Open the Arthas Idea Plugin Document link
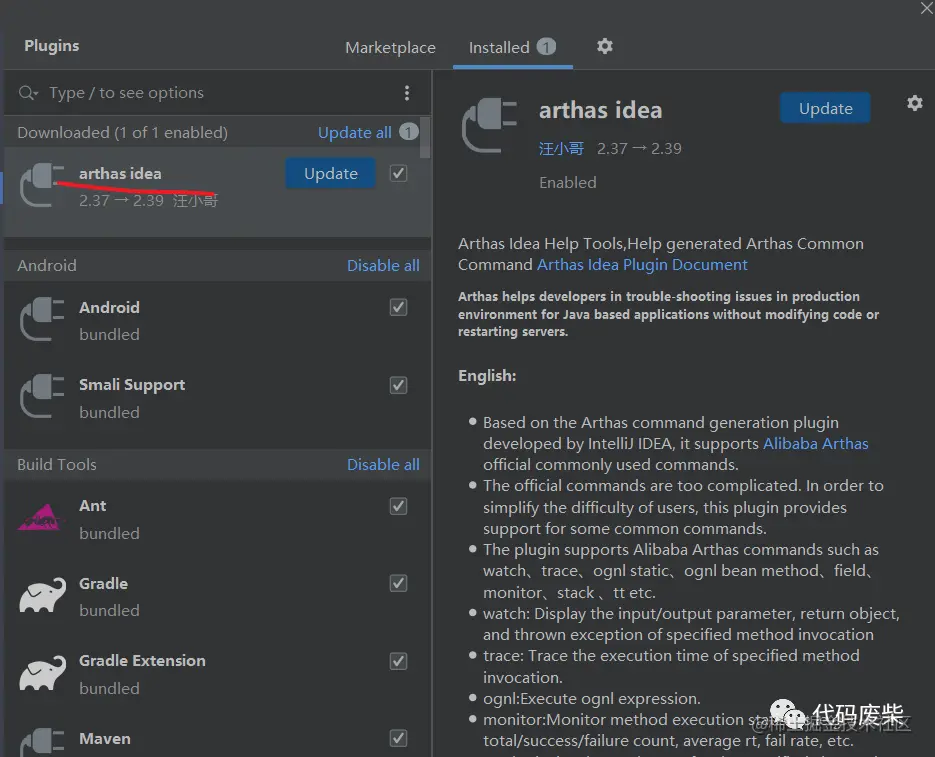The width and height of the screenshot is (935, 757). pyautogui.click(x=642, y=265)
